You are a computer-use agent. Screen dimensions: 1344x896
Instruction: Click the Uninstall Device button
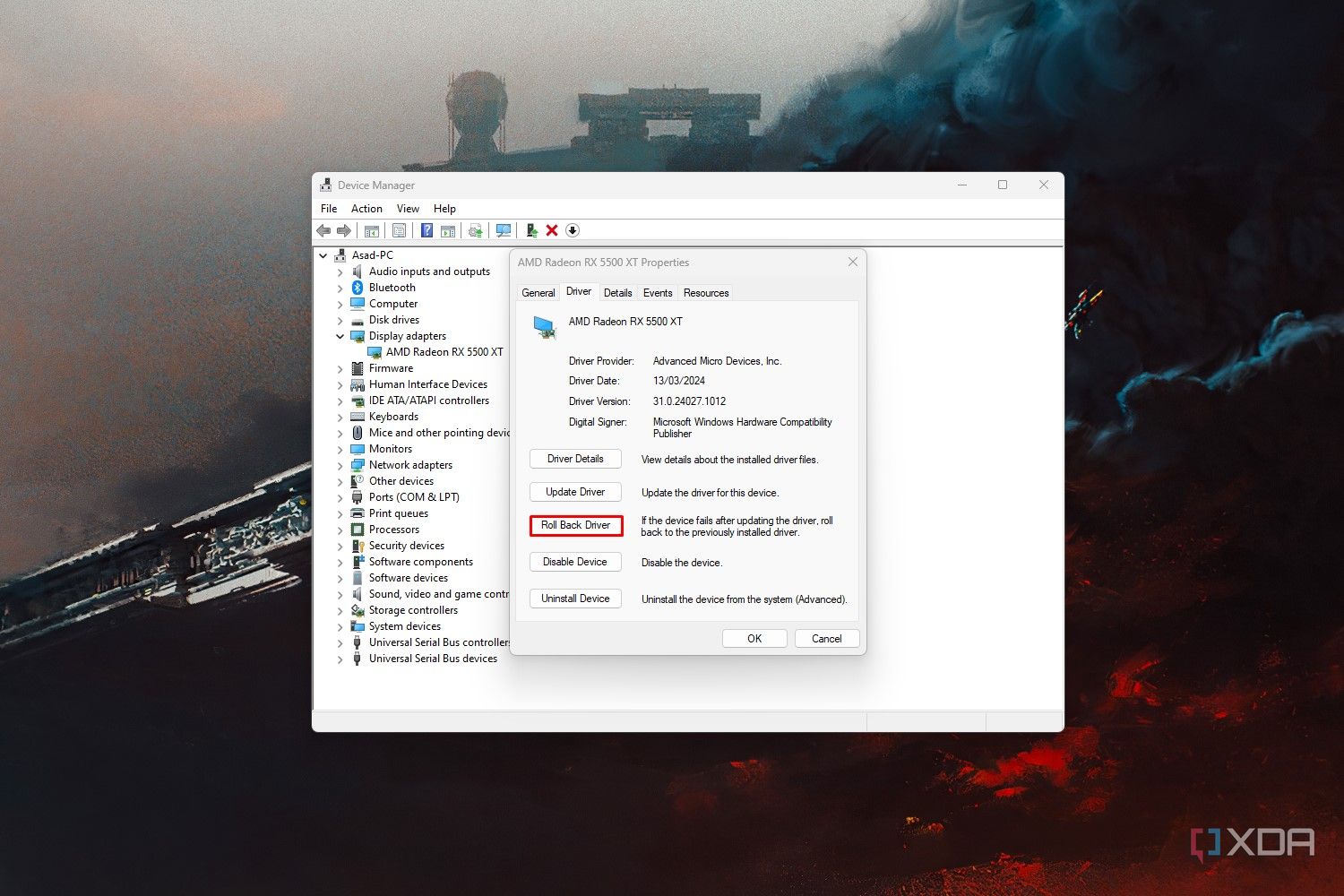click(x=575, y=599)
